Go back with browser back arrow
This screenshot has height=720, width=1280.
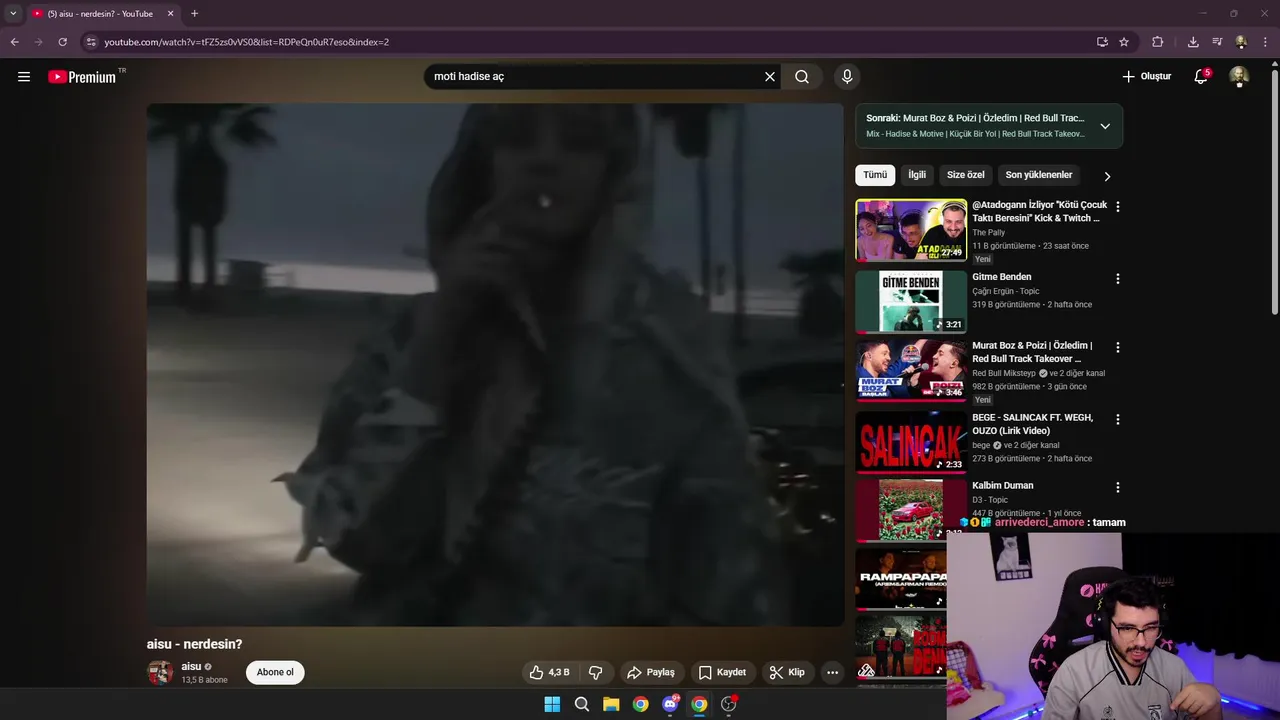coord(14,42)
